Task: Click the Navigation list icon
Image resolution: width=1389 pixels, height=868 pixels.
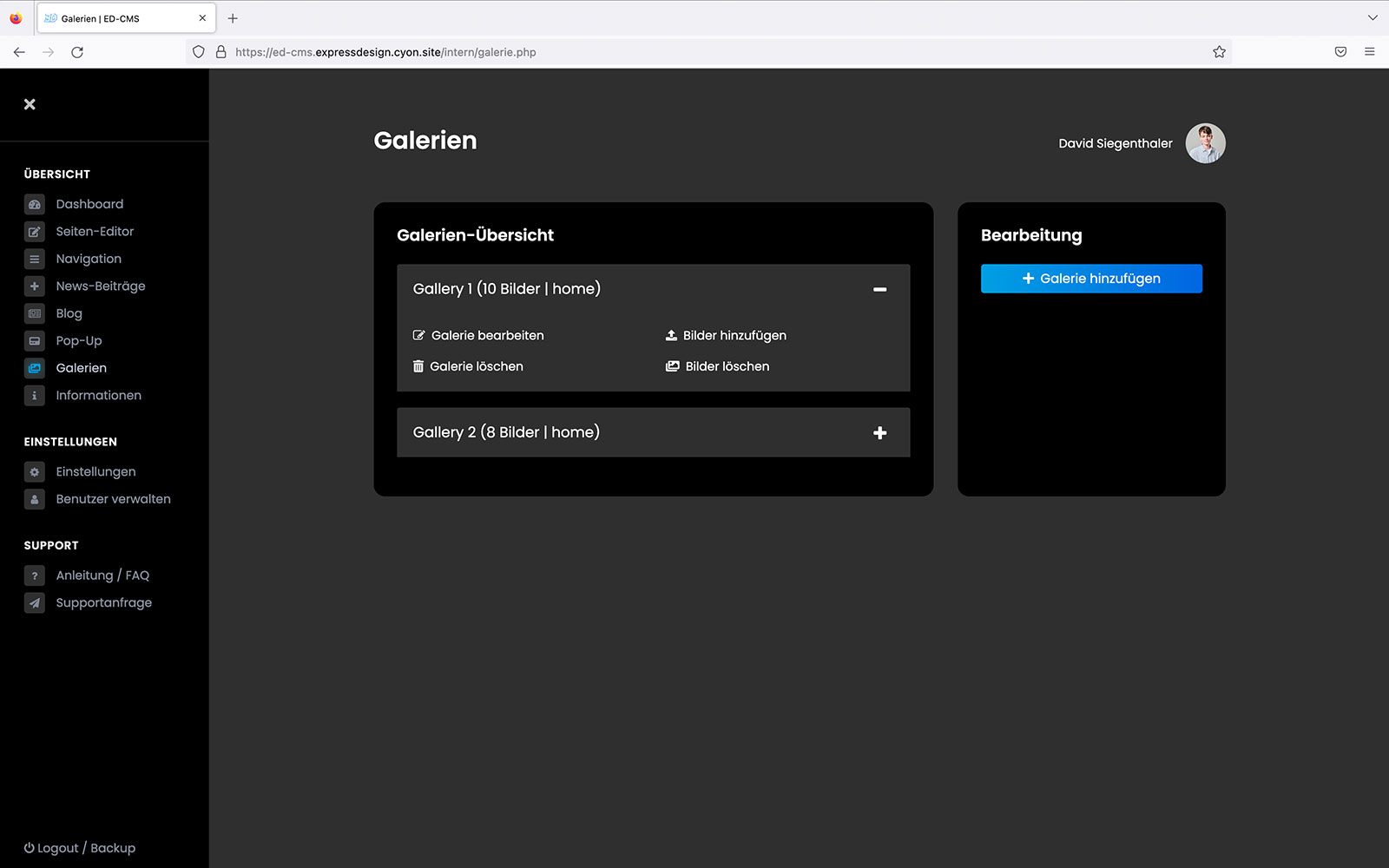Action: pos(35,260)
